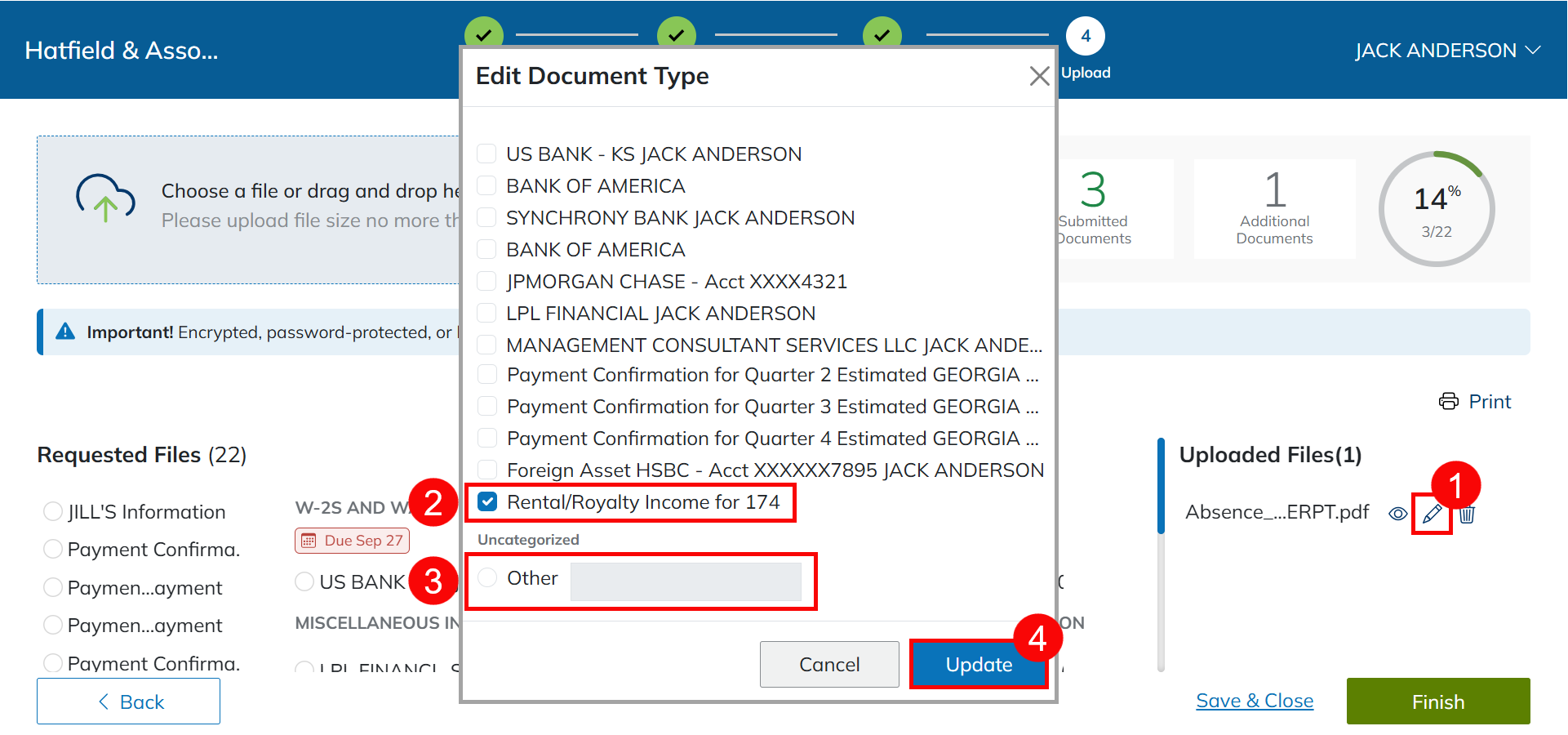Print the document list

1475,401
